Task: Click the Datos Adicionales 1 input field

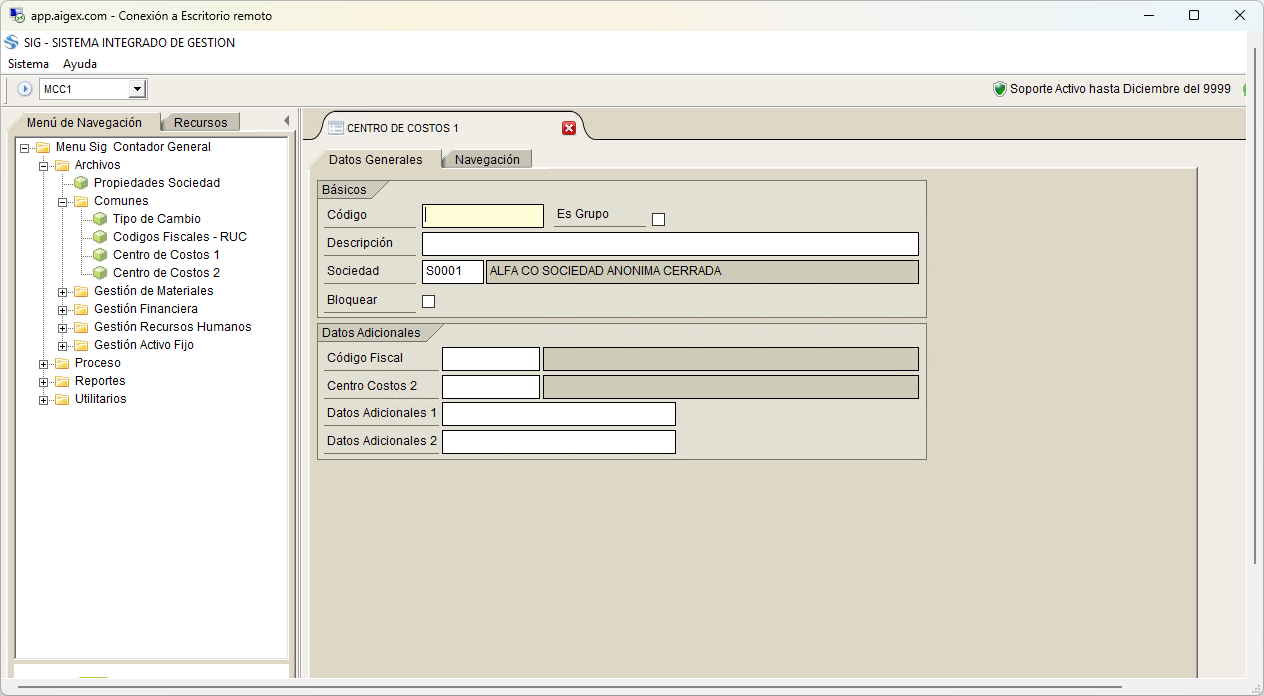Action: [559, 414]
